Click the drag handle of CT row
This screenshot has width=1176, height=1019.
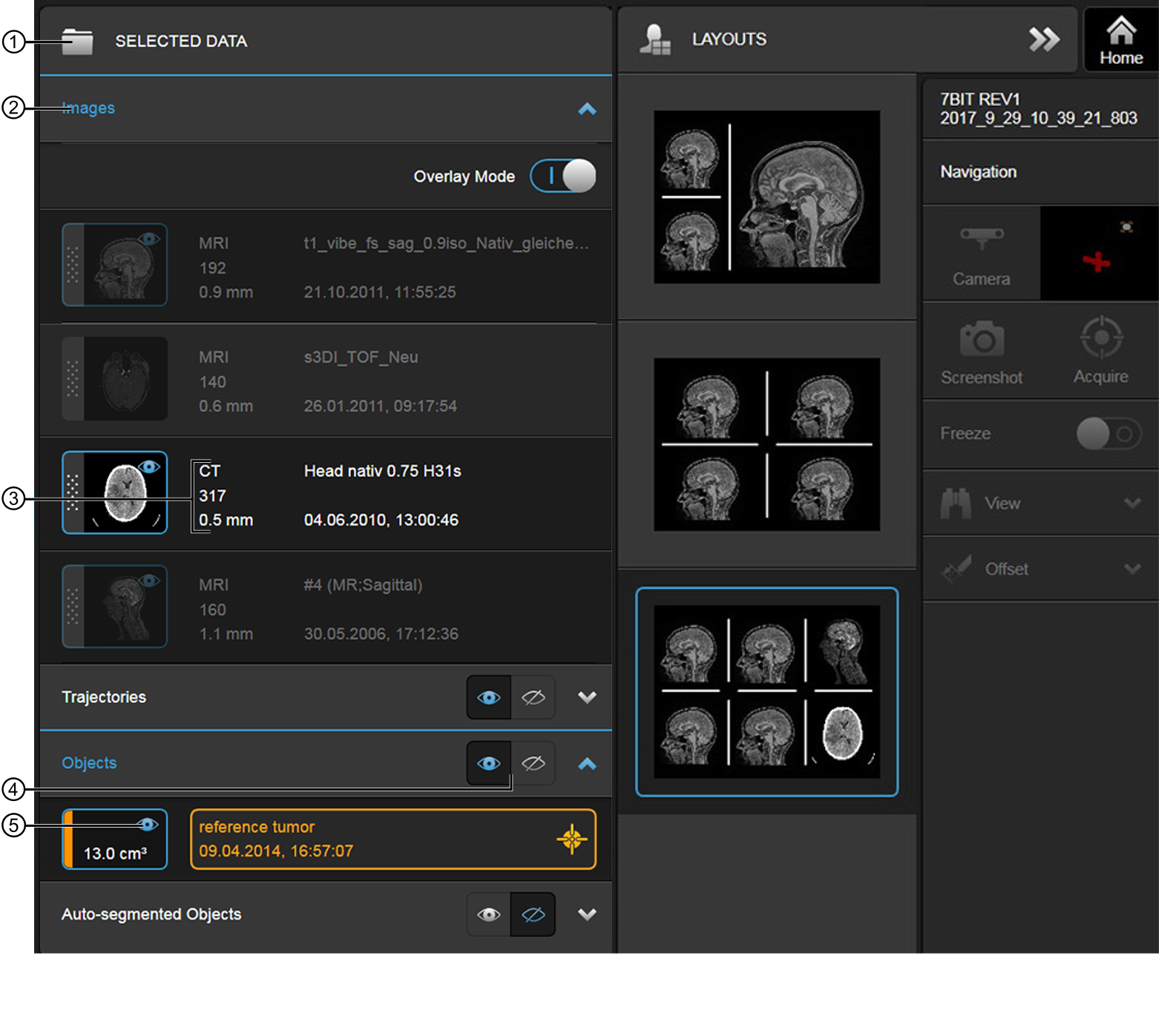pos(73,492)
